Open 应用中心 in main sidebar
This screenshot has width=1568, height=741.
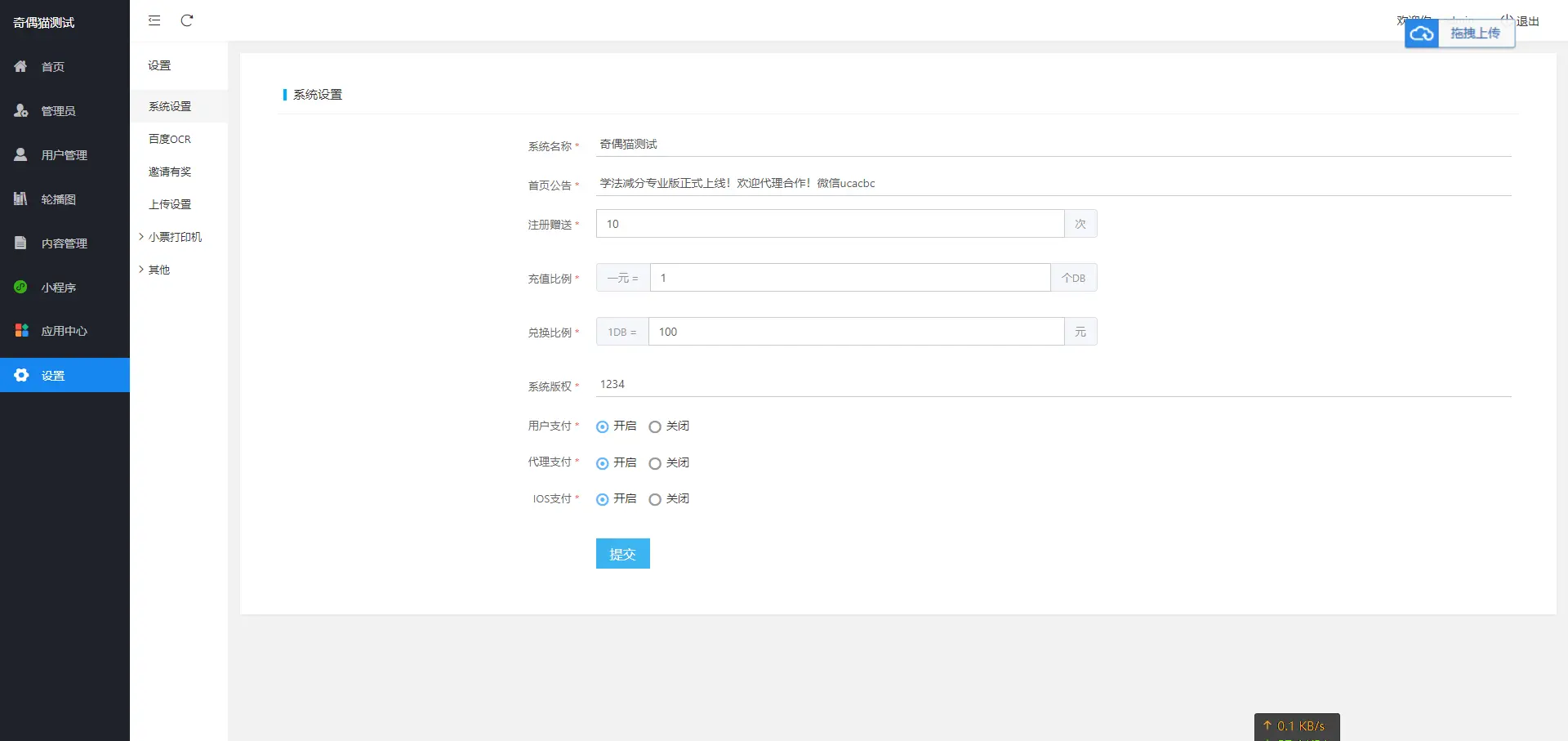pos(65,331)
